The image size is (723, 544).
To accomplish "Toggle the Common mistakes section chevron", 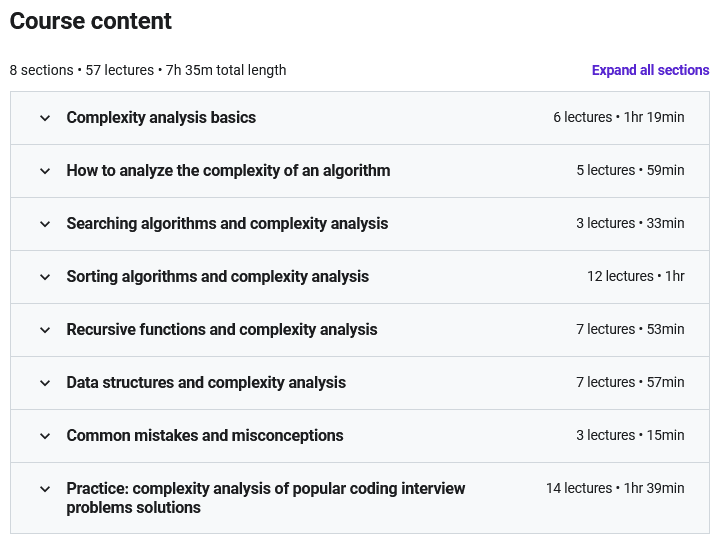I will [45, 436].
